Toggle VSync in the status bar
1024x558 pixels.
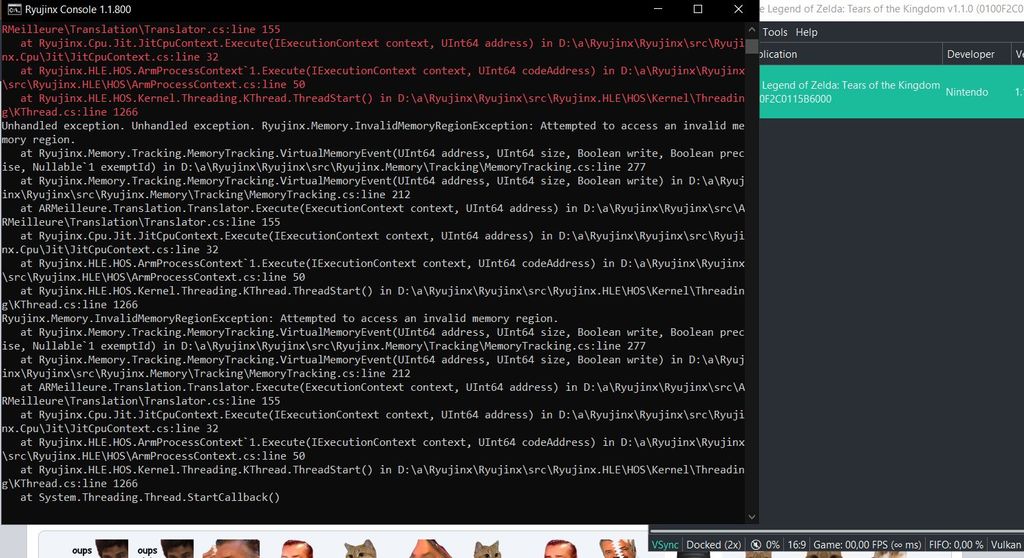[665, 545]
